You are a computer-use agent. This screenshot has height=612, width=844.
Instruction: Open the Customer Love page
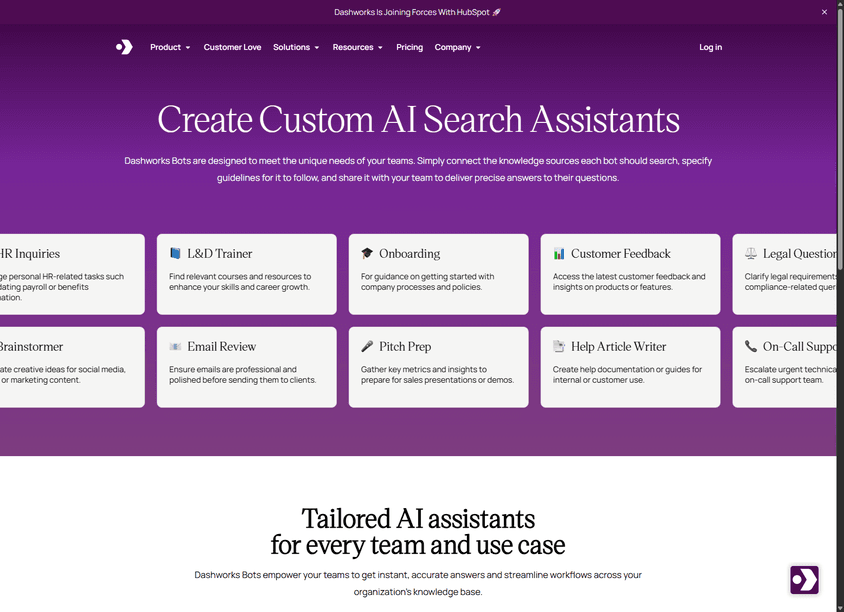pos(232,47)
